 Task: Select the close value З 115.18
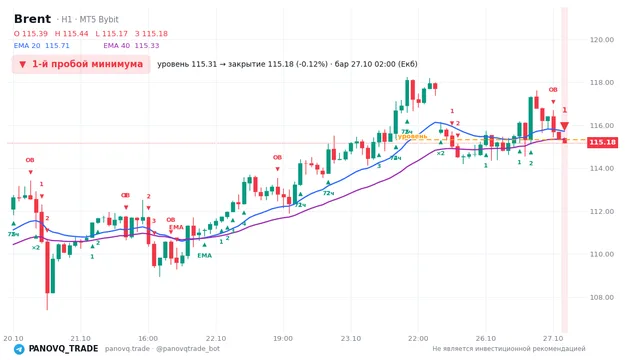[151, 34]
